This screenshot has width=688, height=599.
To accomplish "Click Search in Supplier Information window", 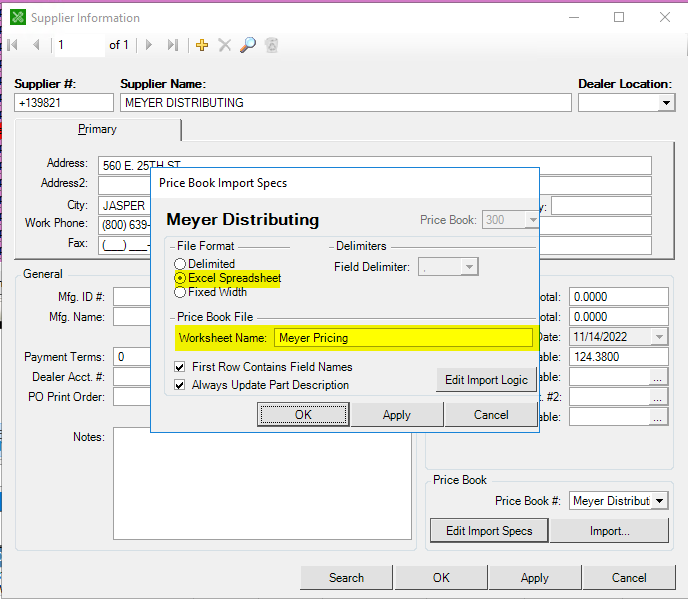I will [x=346, y=577].
